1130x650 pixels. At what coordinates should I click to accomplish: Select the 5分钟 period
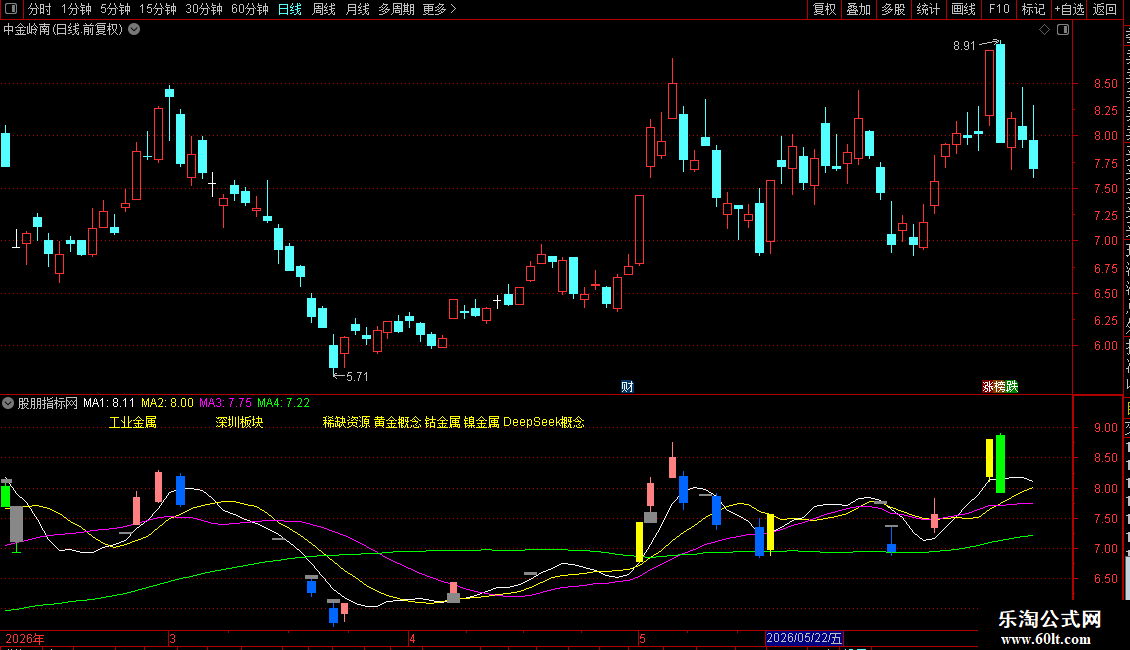115,9
